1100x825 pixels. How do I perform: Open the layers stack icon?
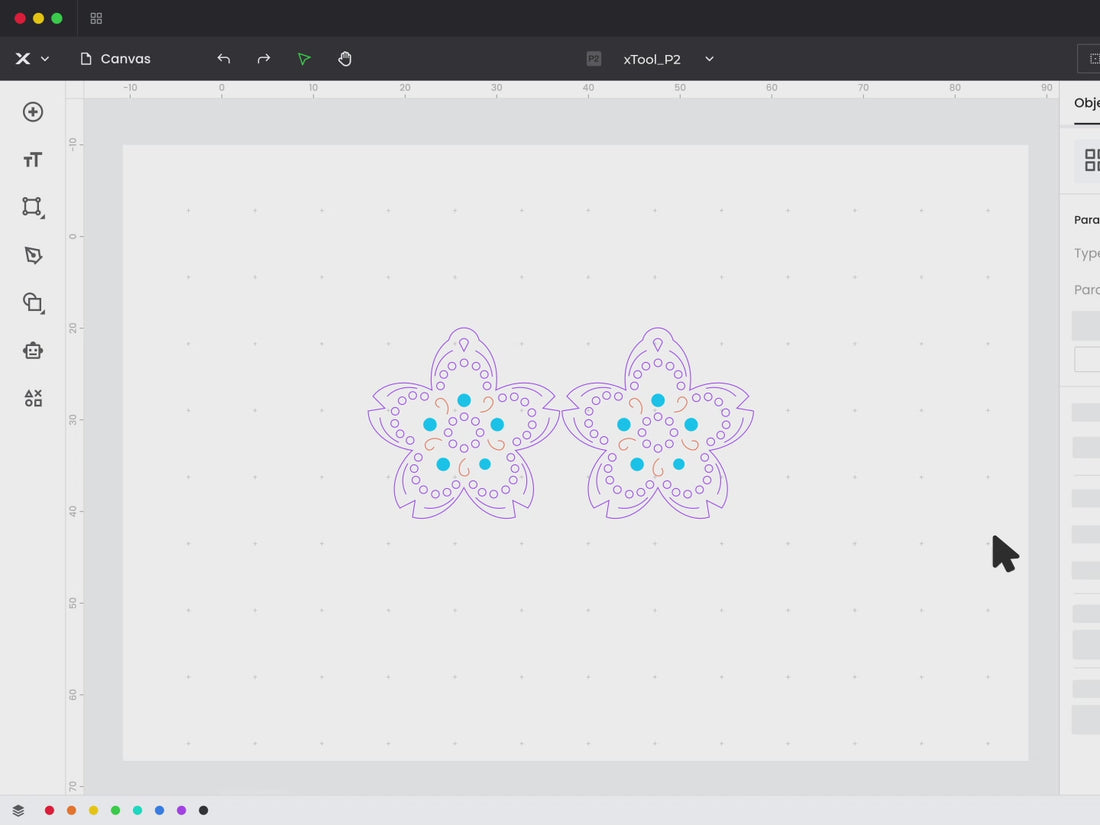click(18, 810)
